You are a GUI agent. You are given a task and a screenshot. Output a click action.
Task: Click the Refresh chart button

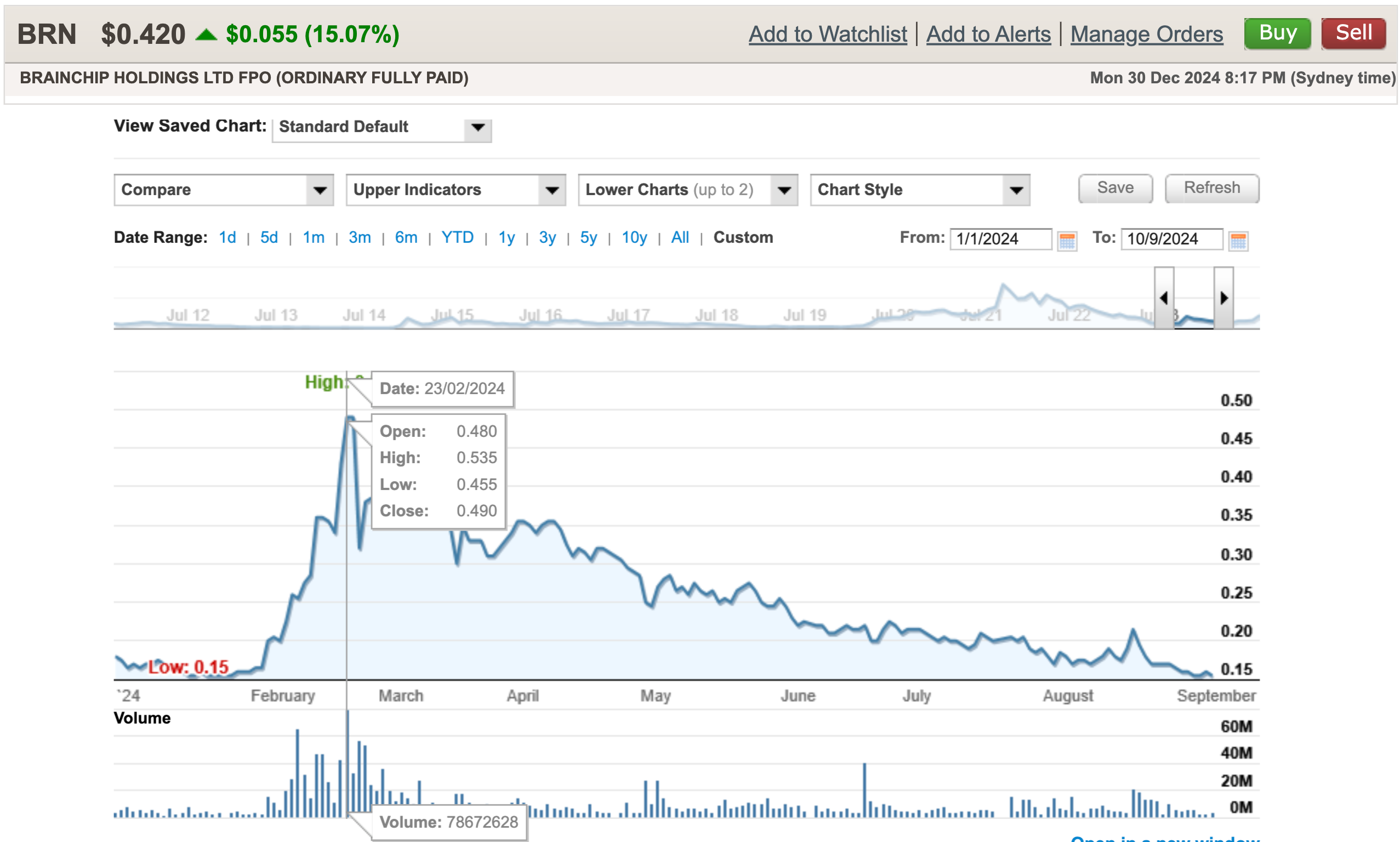pyautogui.click(x=1211, y=188)
